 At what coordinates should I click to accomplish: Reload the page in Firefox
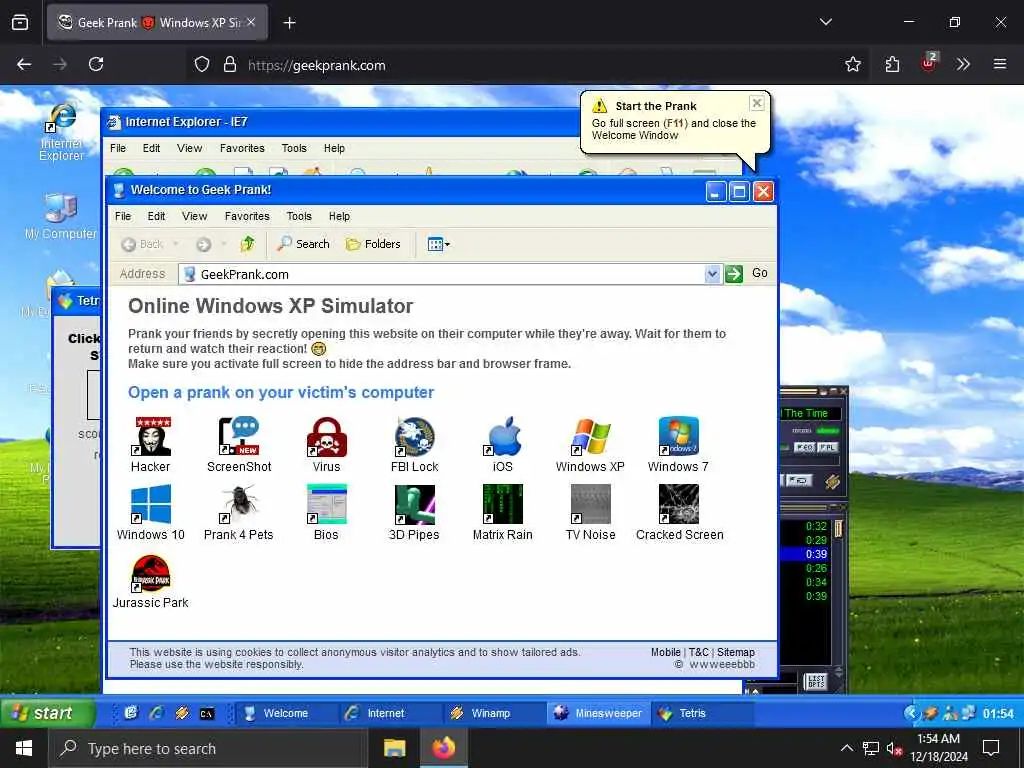[x=96, y=64]
